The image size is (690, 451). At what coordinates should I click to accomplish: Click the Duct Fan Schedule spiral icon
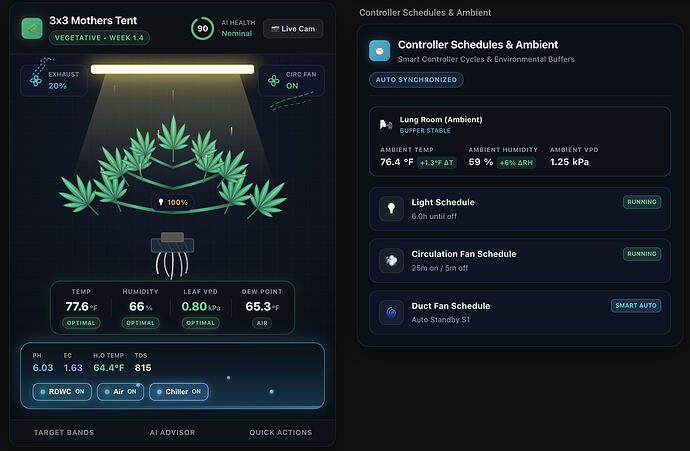coord(391,312)
